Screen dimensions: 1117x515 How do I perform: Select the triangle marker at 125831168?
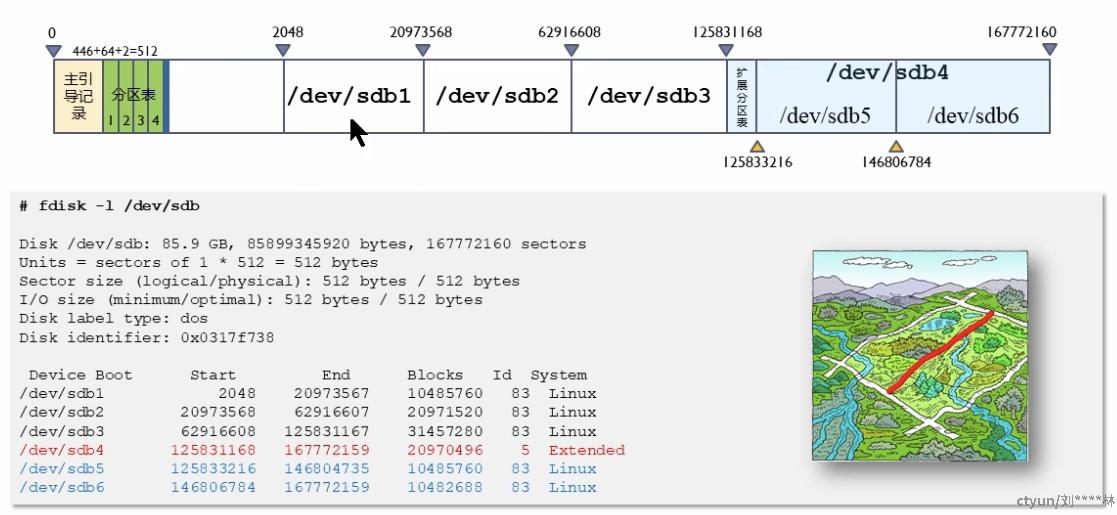tap(726, 51)
